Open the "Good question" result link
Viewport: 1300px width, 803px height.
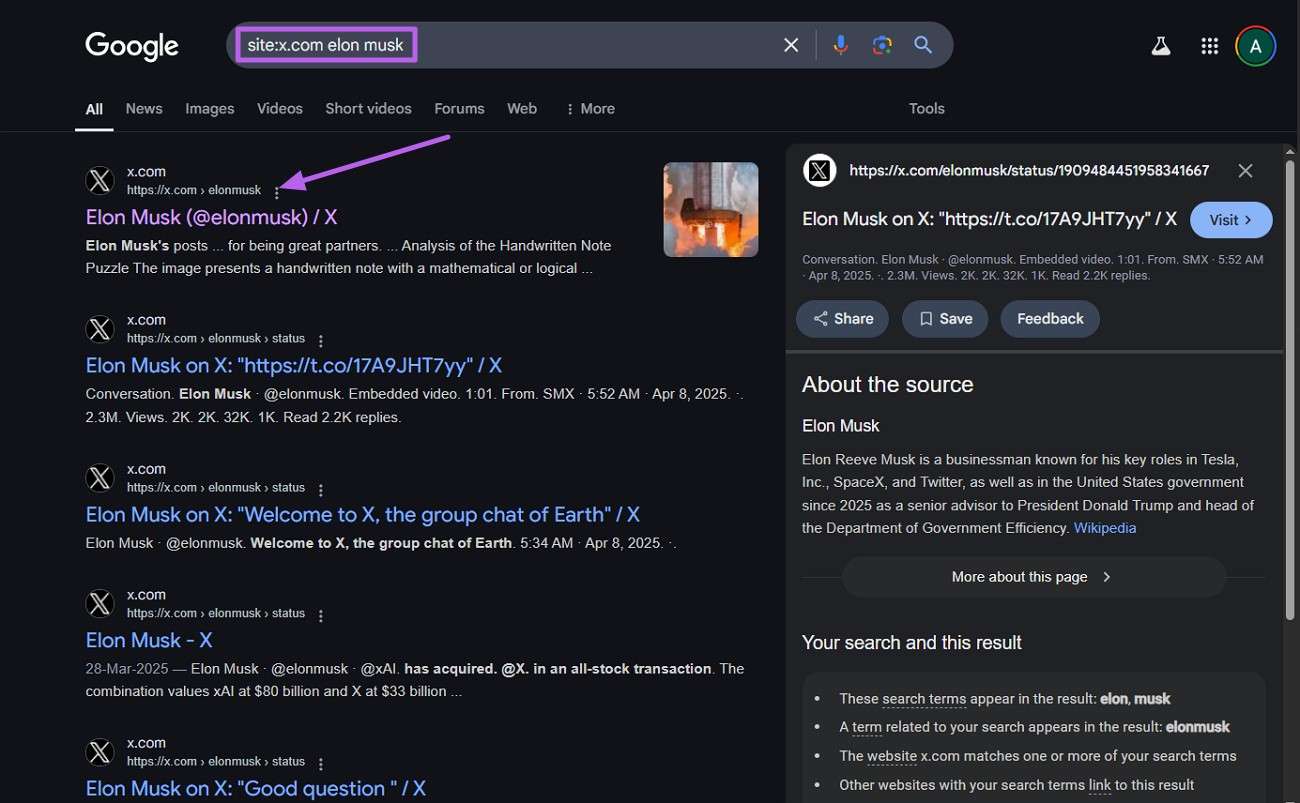(x=255, y=789)
